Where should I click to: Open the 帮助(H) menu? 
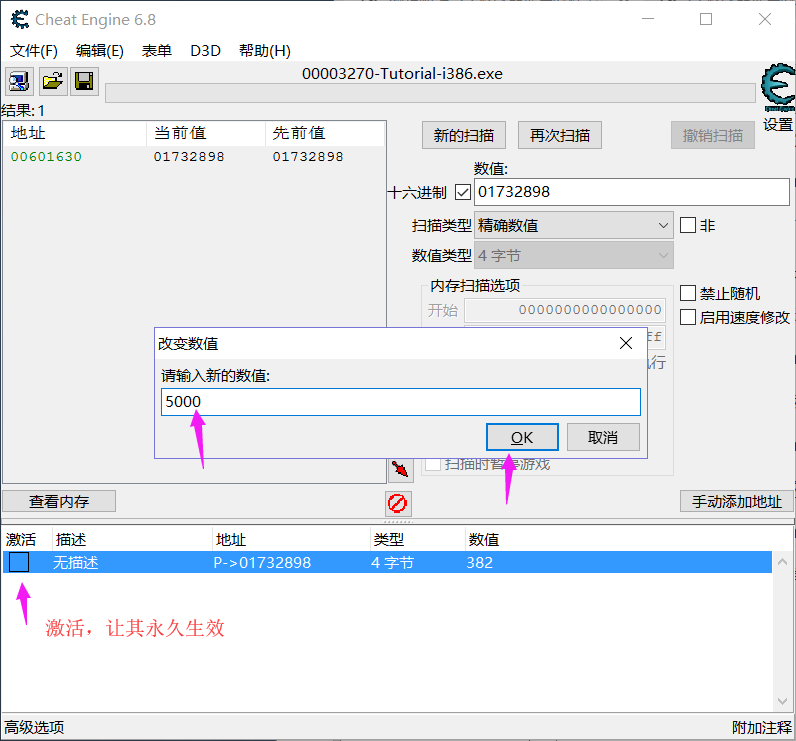click(265, 51)
